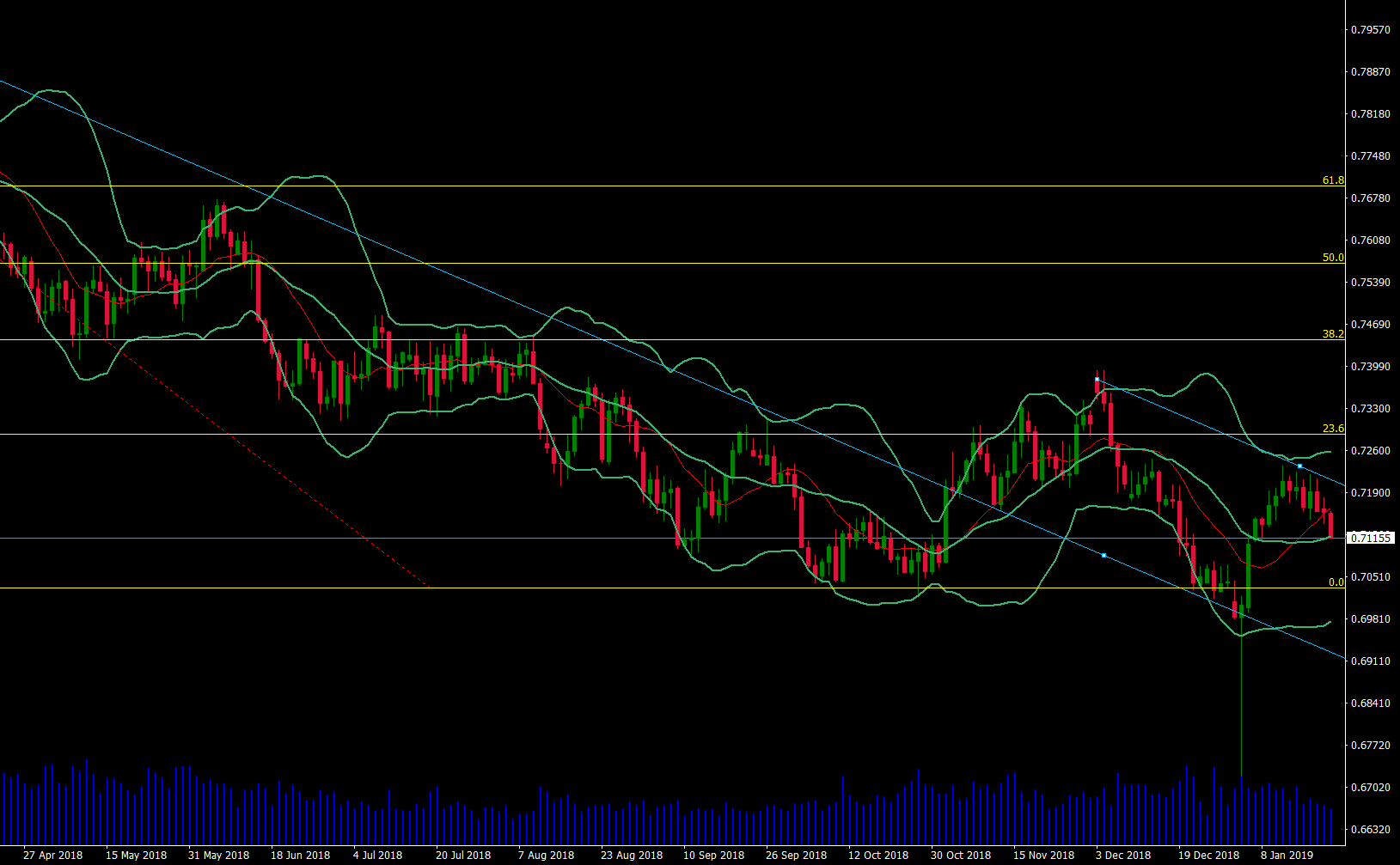1400x865 pixels.
Task: Click the 0.70510 price scale label
Action: click(x=1371, y=577)
